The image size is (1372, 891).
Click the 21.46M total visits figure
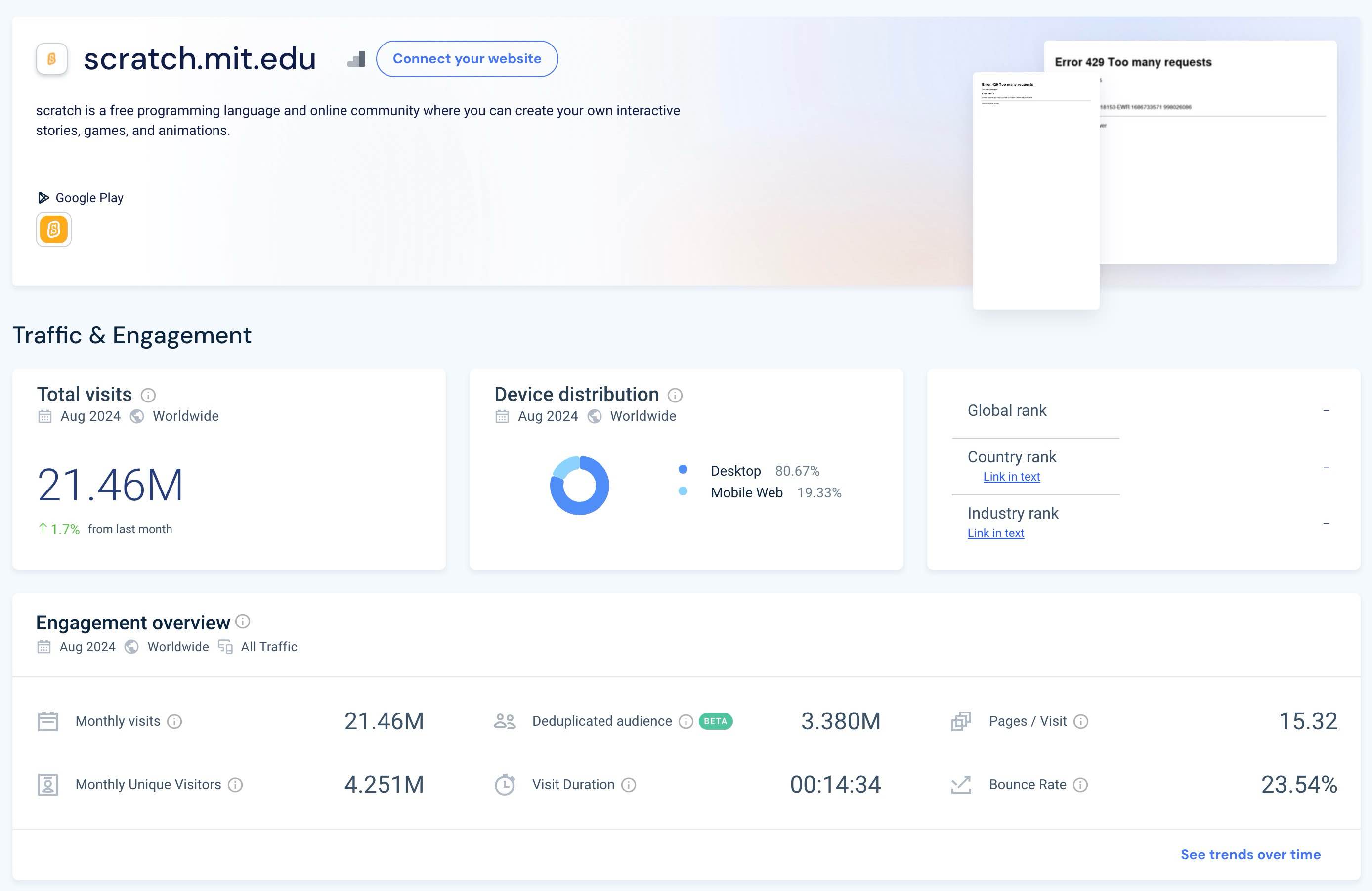(110, 486)
